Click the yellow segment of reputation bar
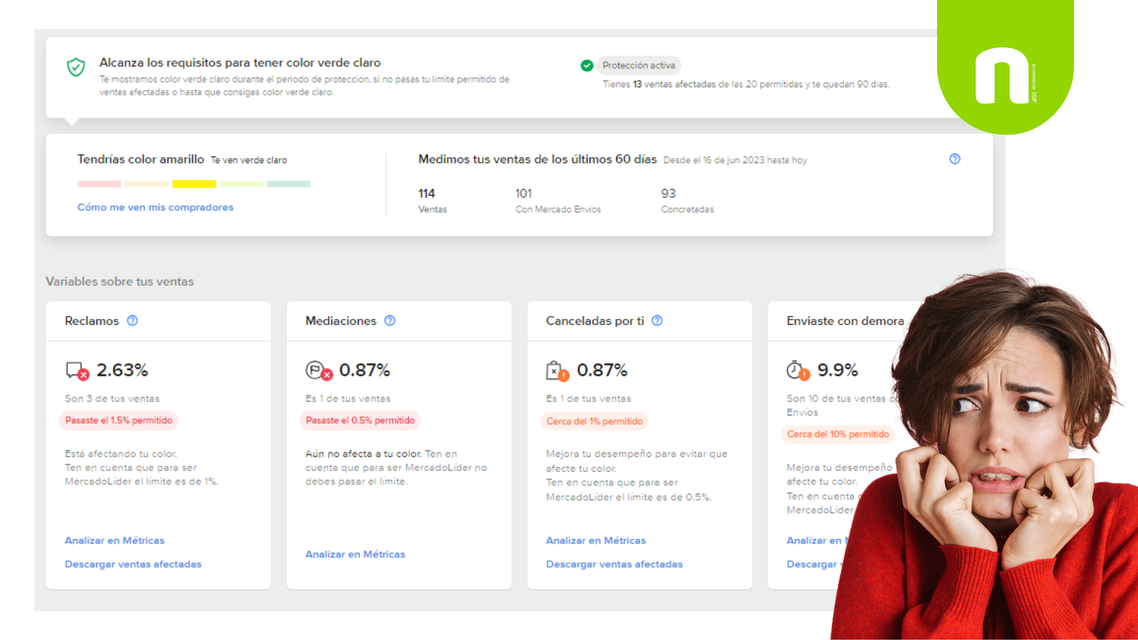The width and height of the screenshot is (1138, 640). pyautogui.click(x=194, y=184)
